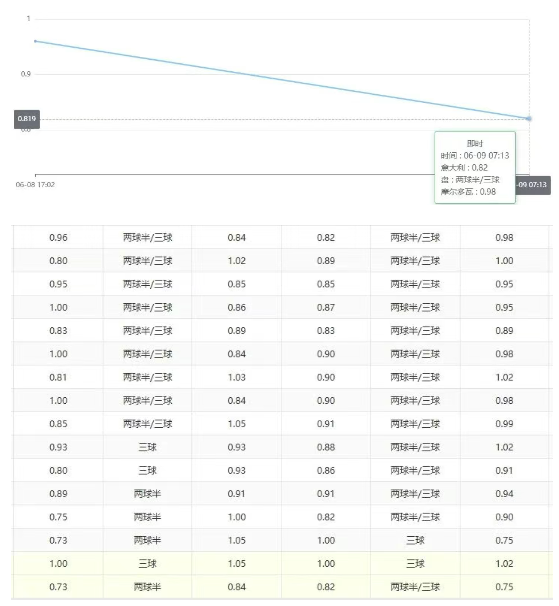Click the 0.819 y-axis value badge
The width and height of the screenshot is (559, 606).
pos(27,119)
